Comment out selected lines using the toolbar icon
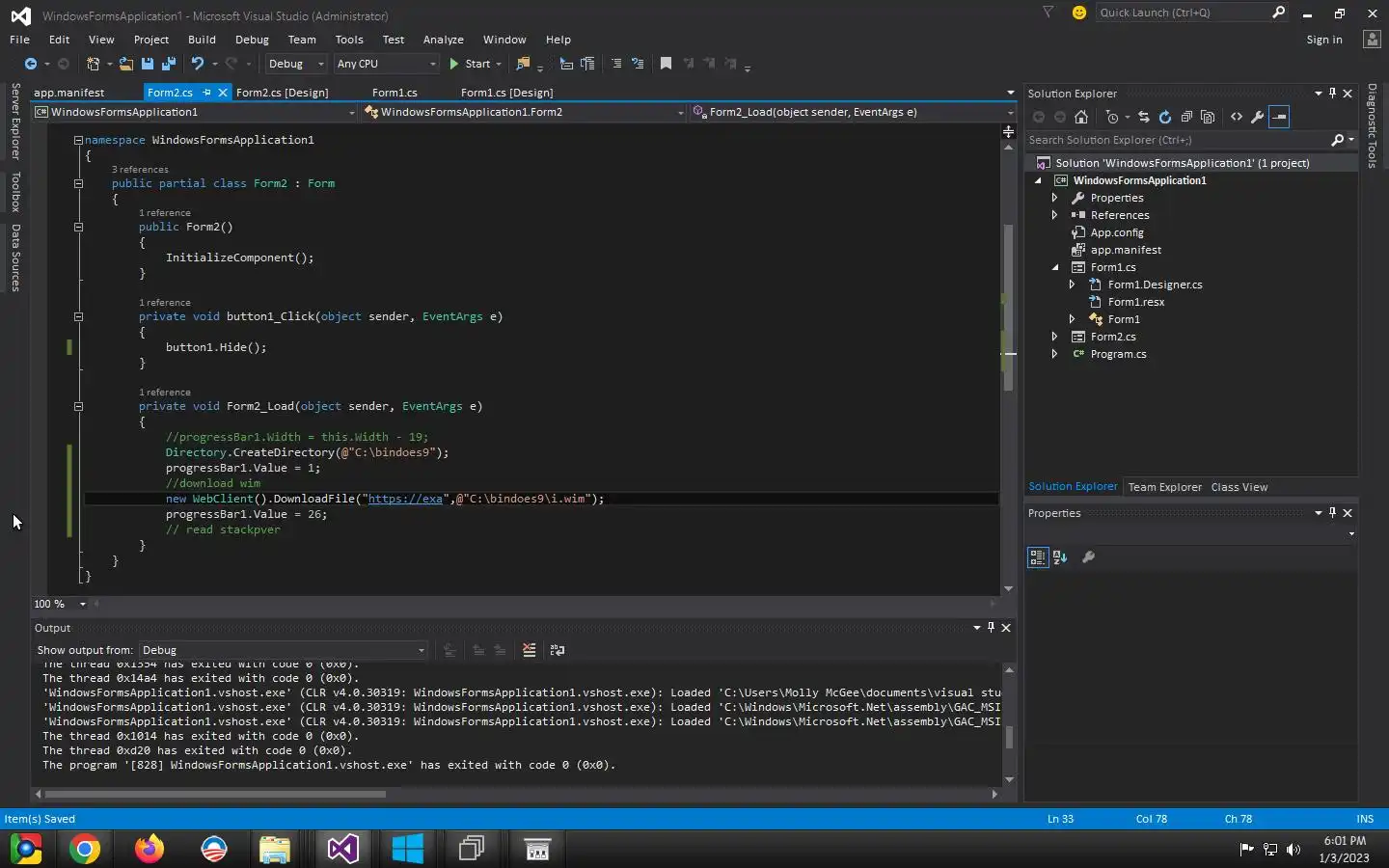This screenshot has height=868, width=1389. pos(616,64)
